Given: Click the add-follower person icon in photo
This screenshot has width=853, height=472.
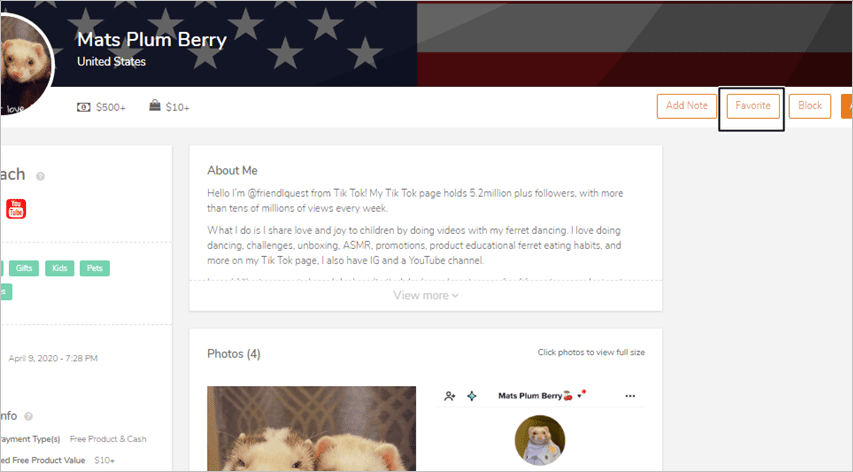Looking at the screenshot, I should click(449, 396).
